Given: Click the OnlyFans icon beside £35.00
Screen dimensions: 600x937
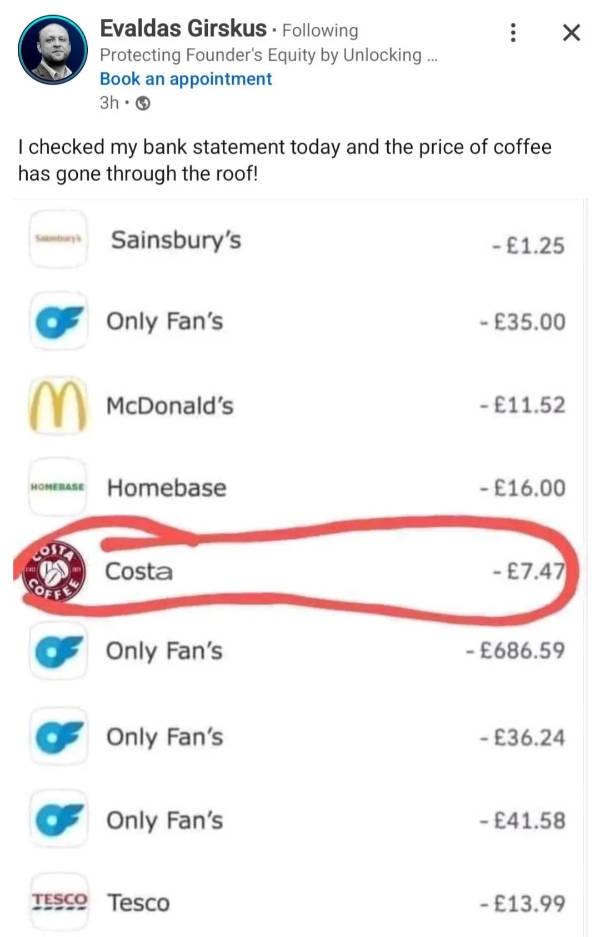Looking at the screenshot, I should pos(58,321).
